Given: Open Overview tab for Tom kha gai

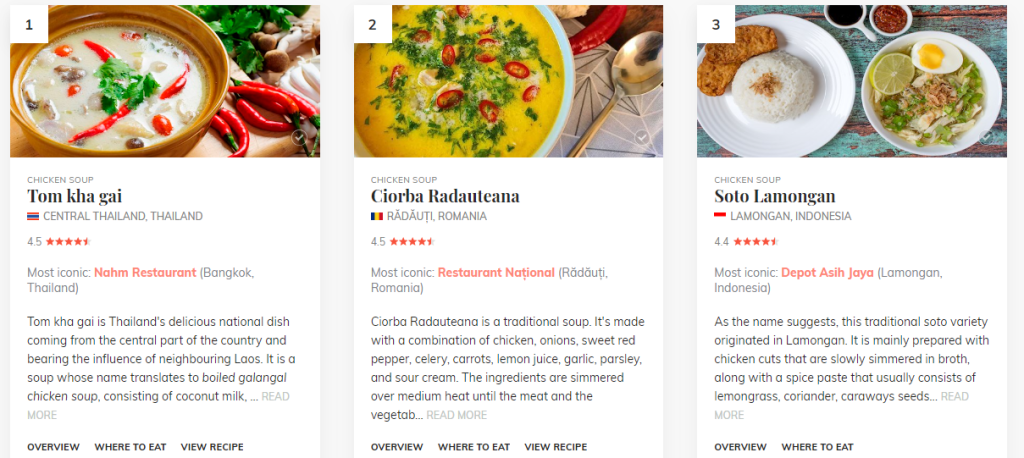Looking at the screenshot, I should coord(53,447).
